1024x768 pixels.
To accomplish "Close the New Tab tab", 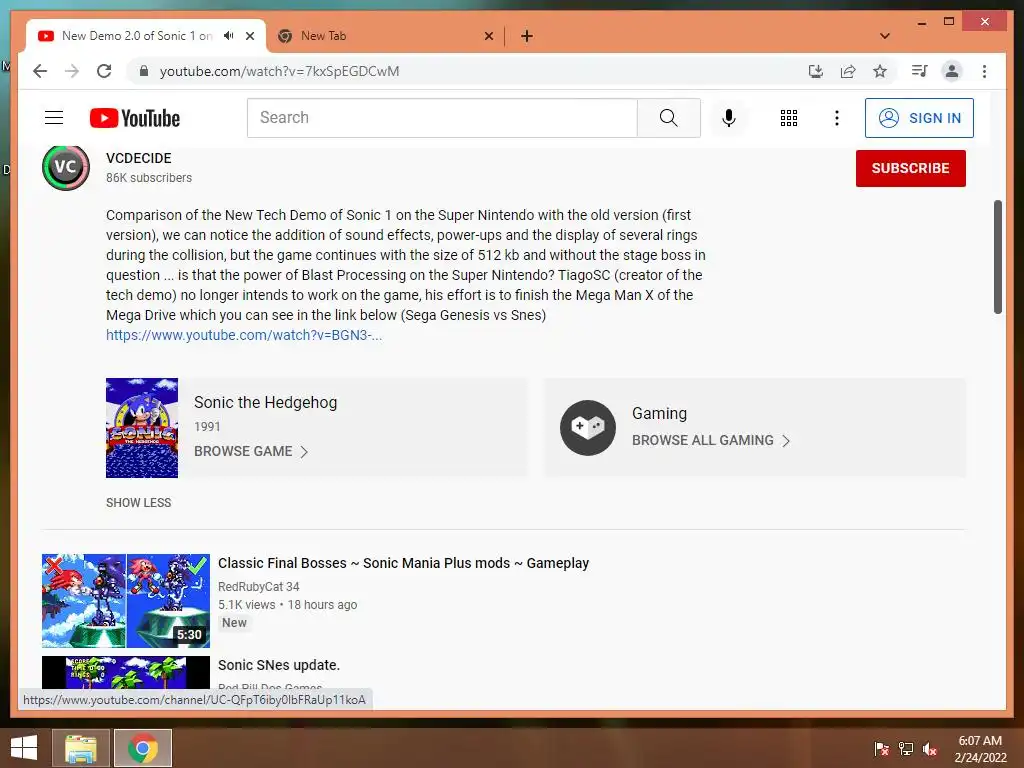I will tap(488, 36).
